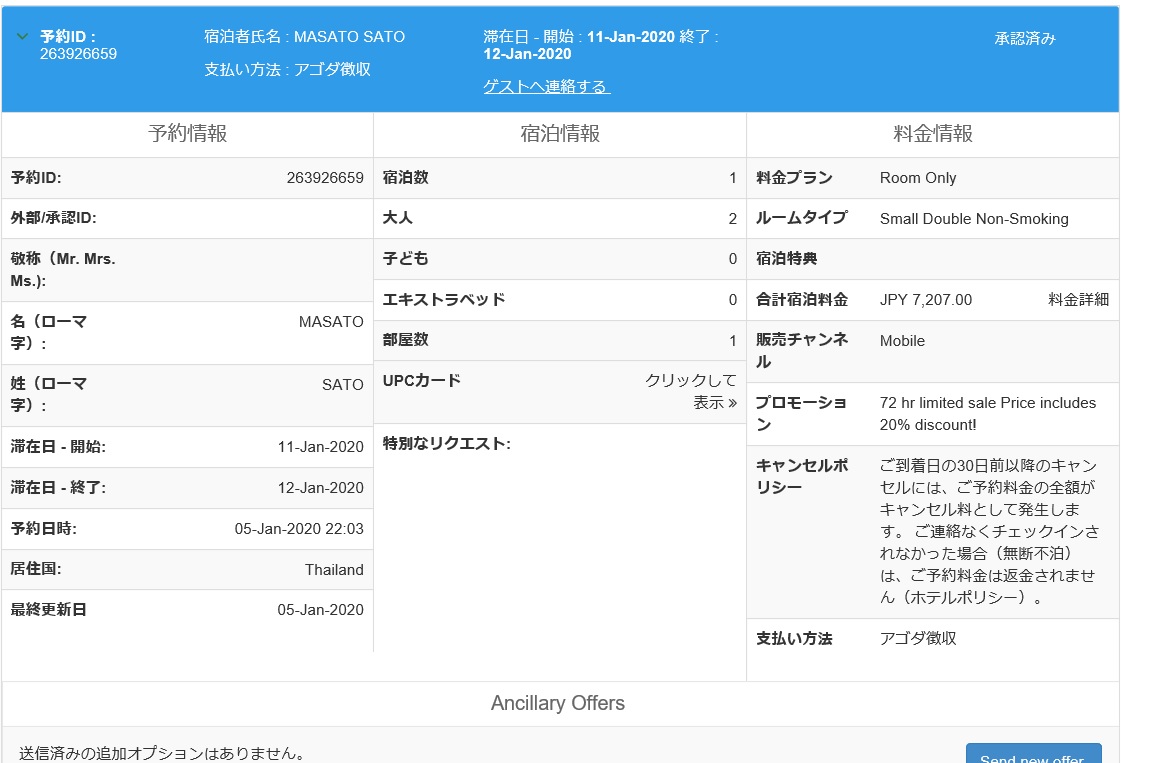This screenshot has height=763, width=1160.
Task: Click the booking time 05-Jan-2020 22:03
Action: [299, 529]
